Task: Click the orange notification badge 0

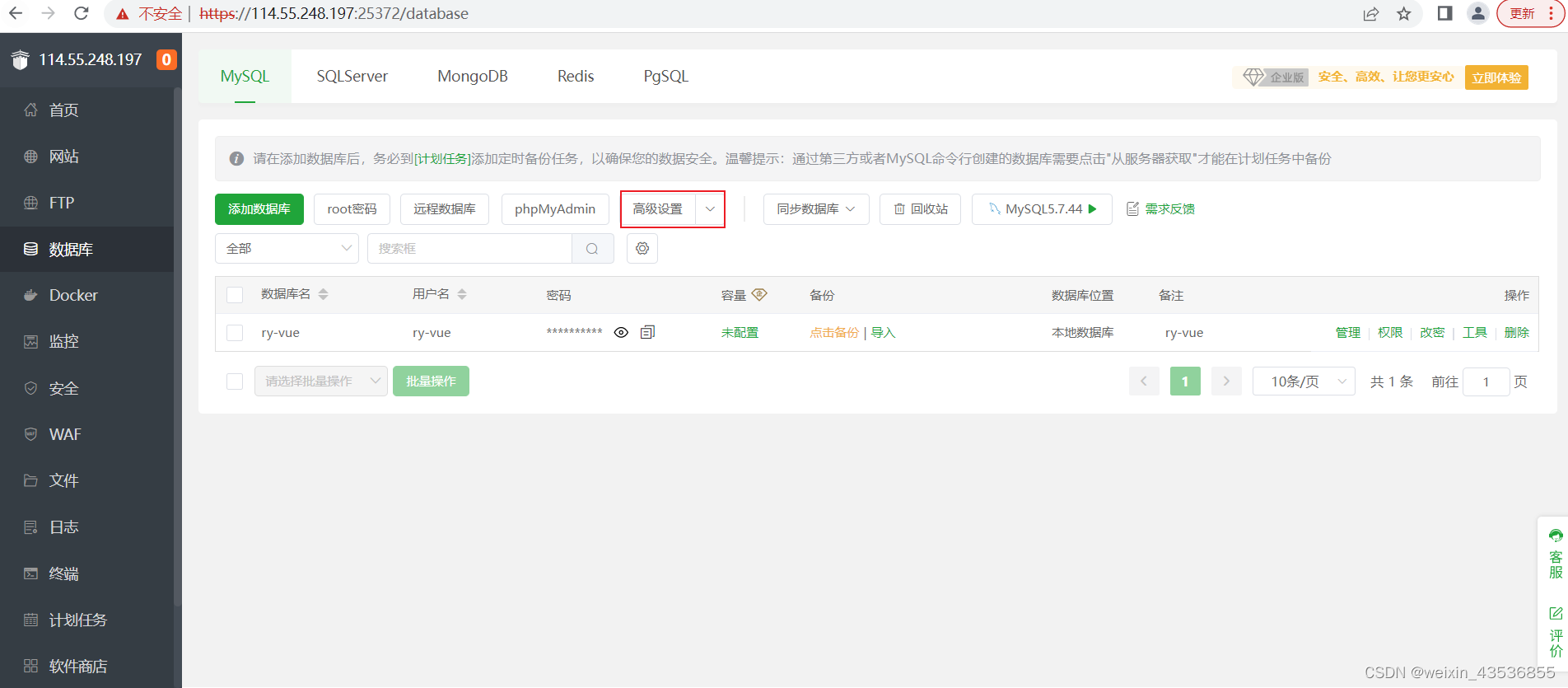Action: click(x=166, y=59)
